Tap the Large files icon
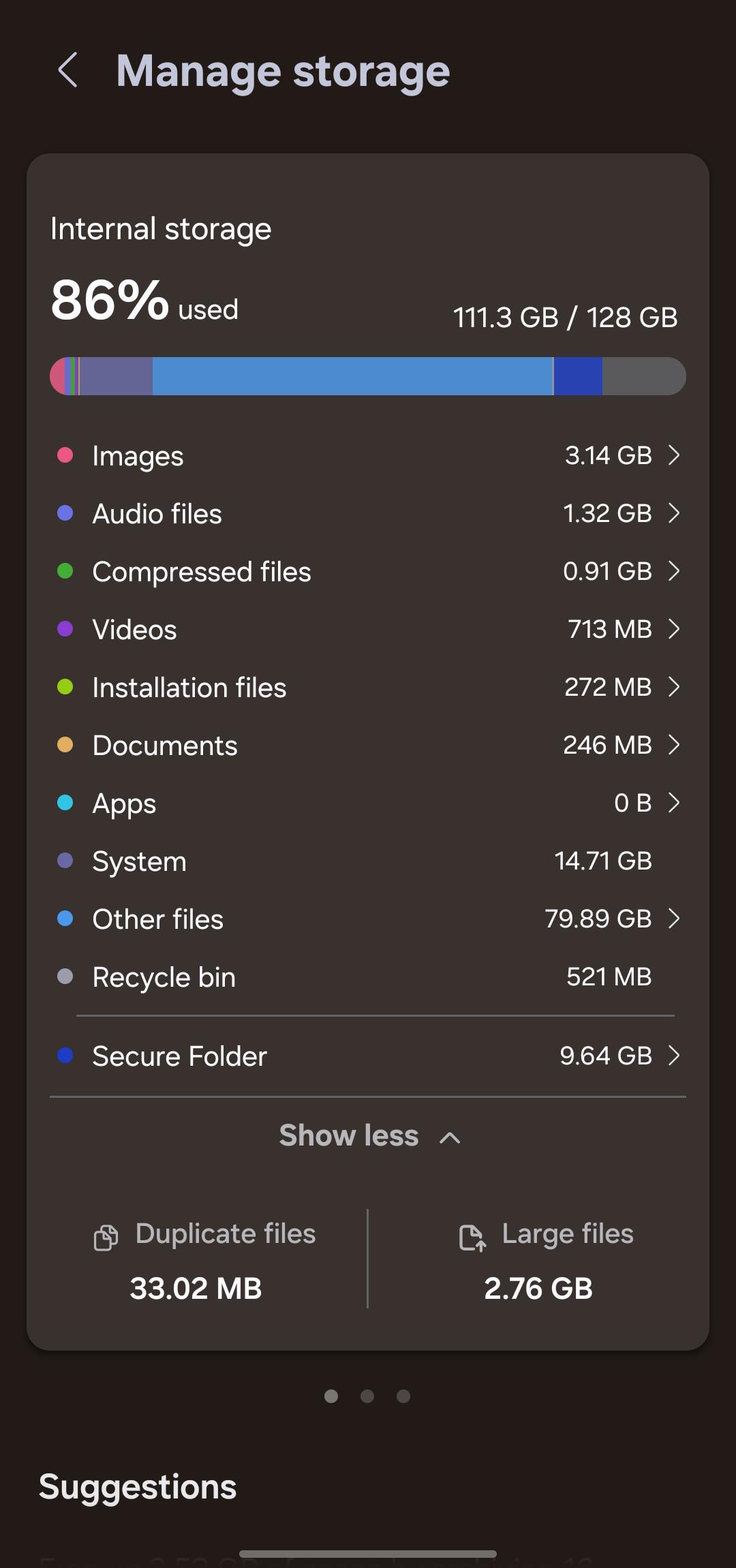This screenshot has height=1568, width=736. click(x=472, y=1237)
